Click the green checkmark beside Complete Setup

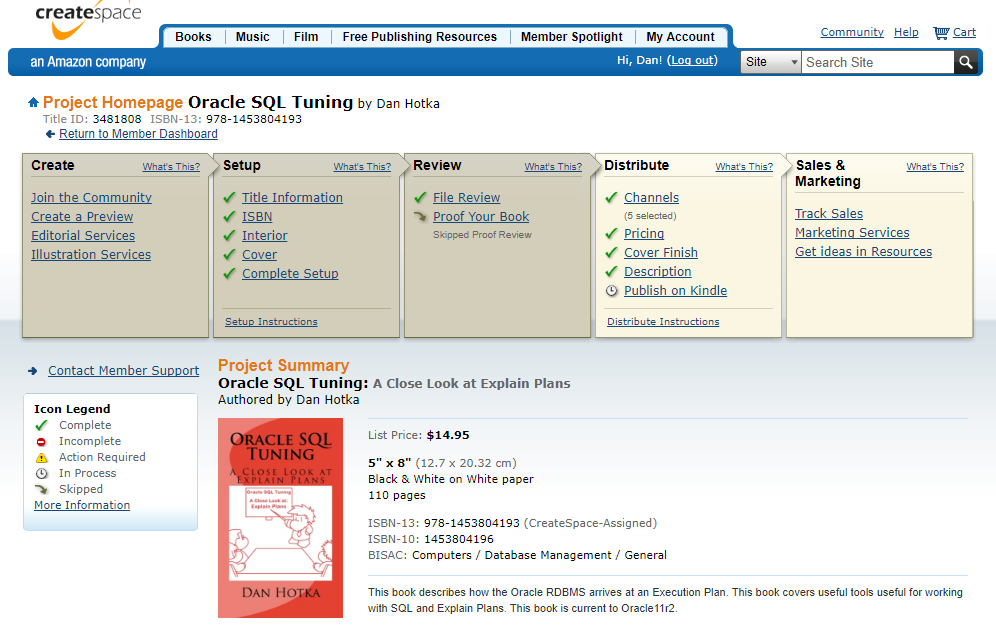click(x=229, y=274)
